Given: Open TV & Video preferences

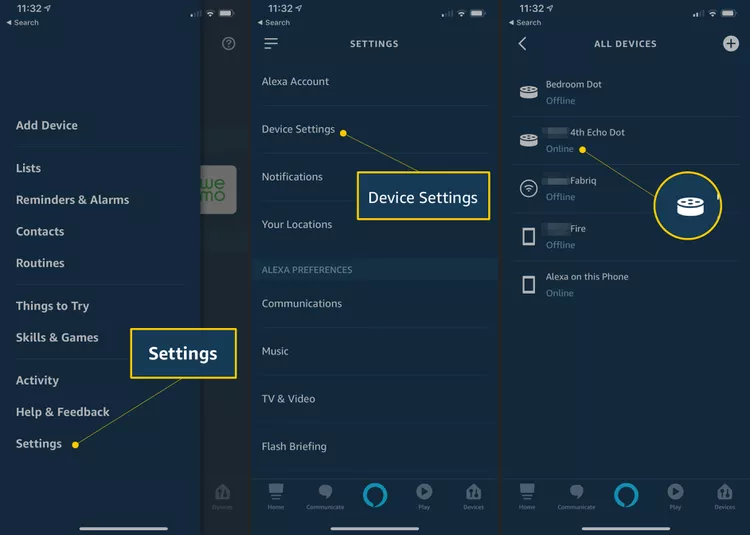Looking at the screenshot, I should tap(375, 399).
